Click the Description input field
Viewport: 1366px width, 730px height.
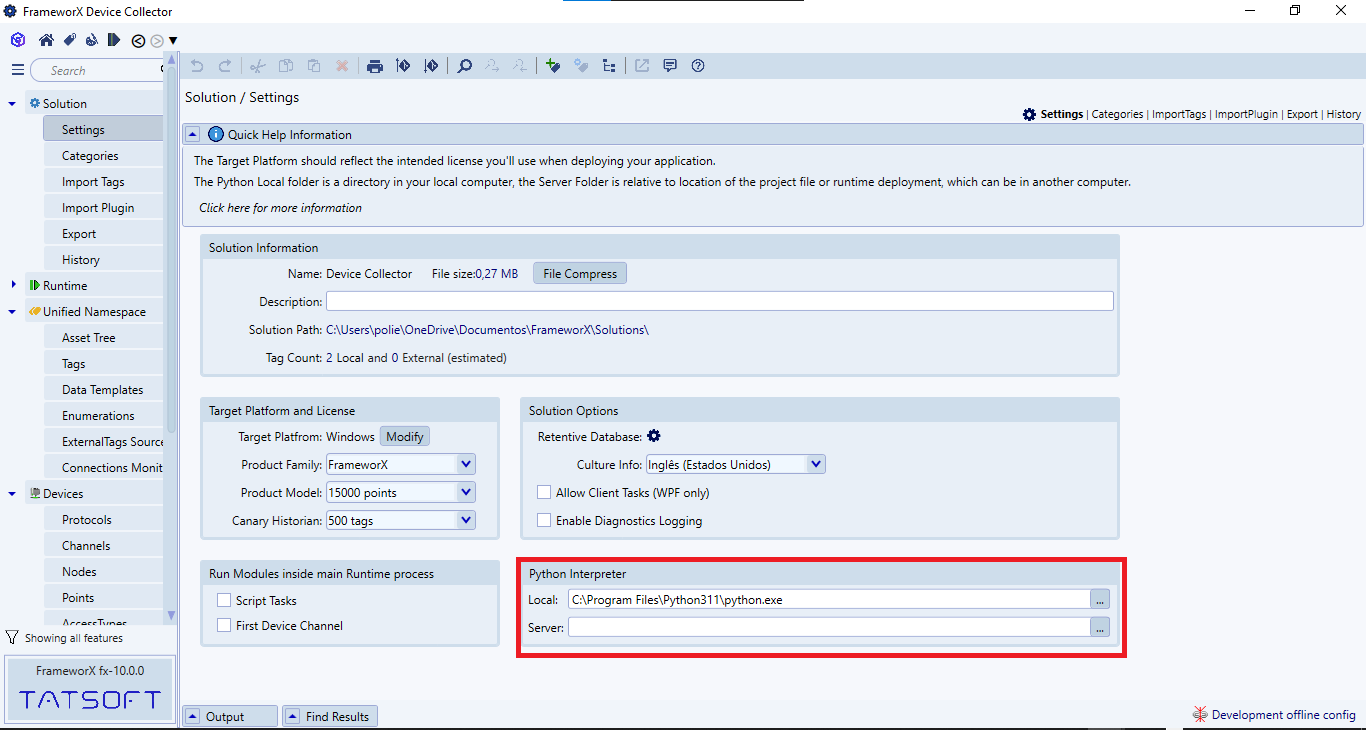(719, 301)
